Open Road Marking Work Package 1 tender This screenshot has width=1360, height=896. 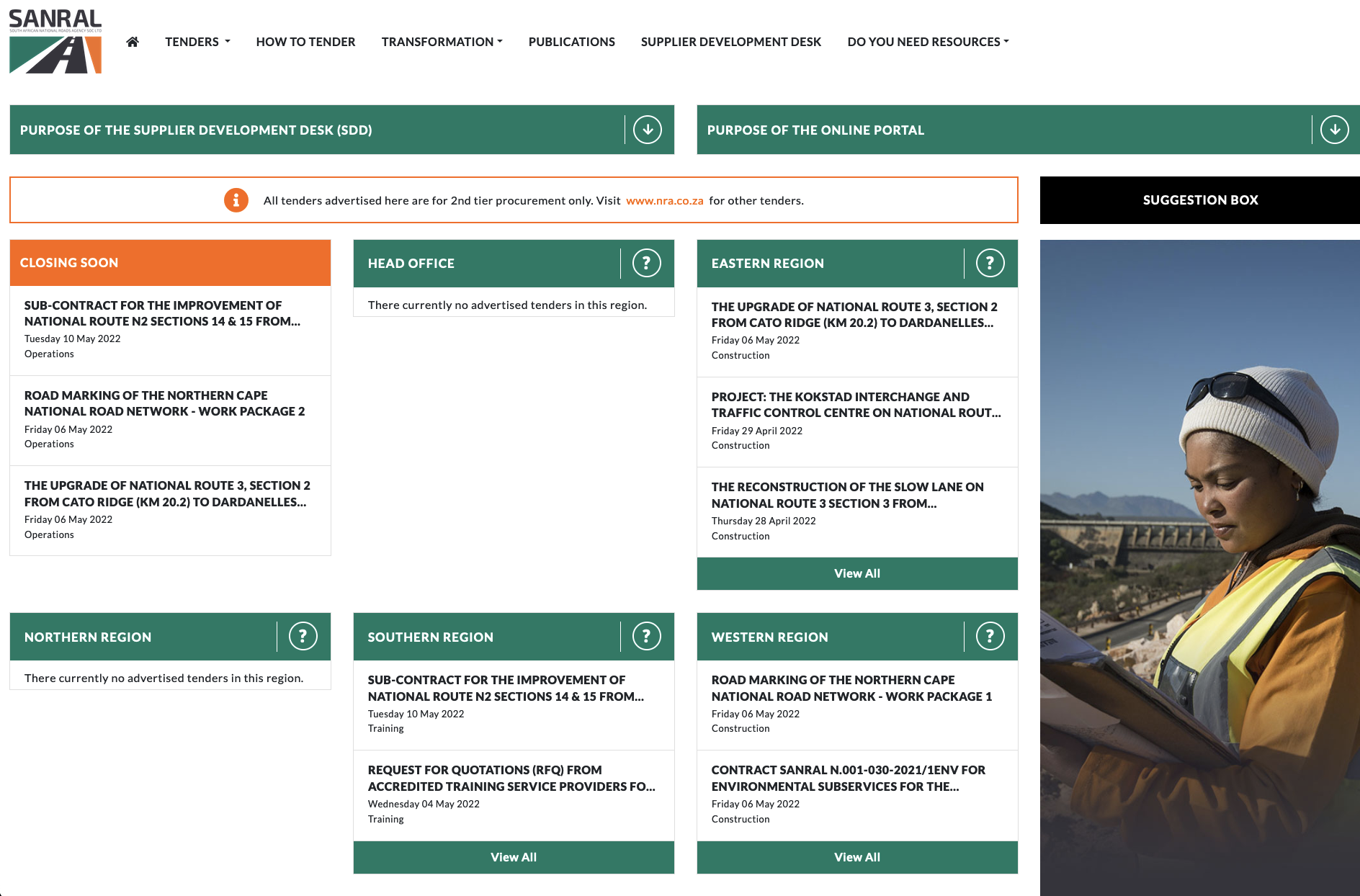tap(851, 688)
